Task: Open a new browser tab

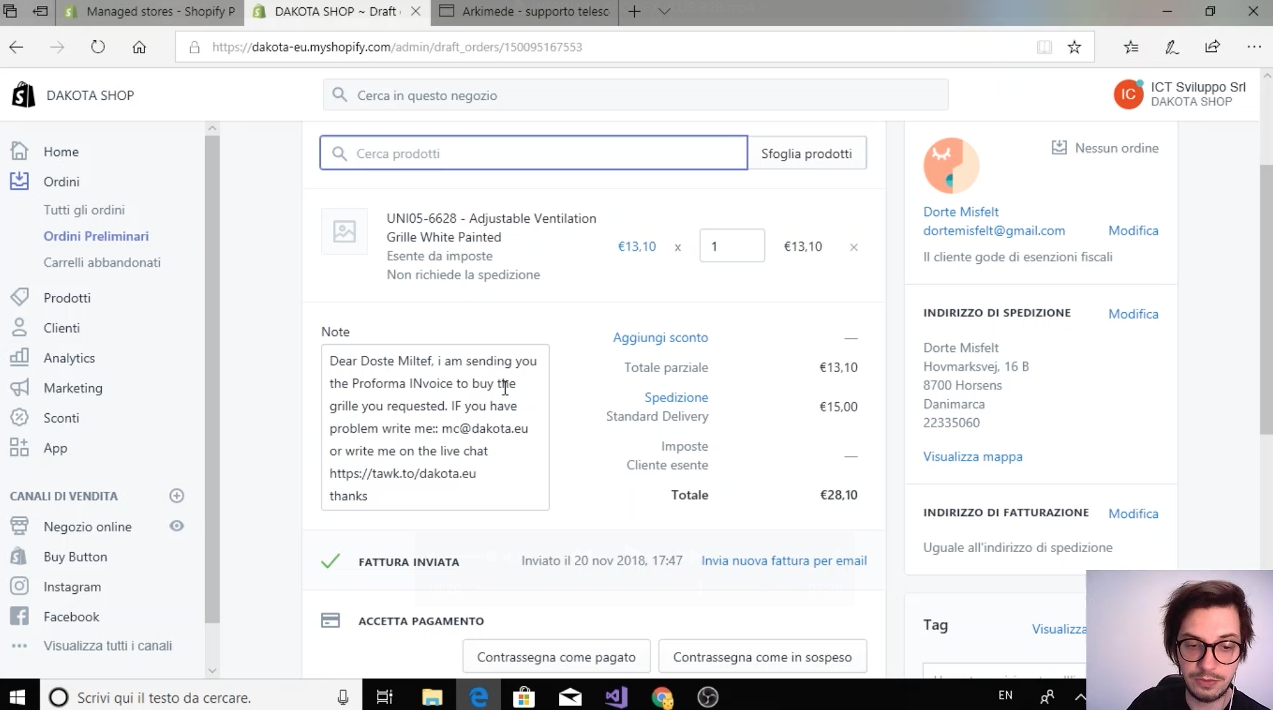Action: [x=634, y=12]
